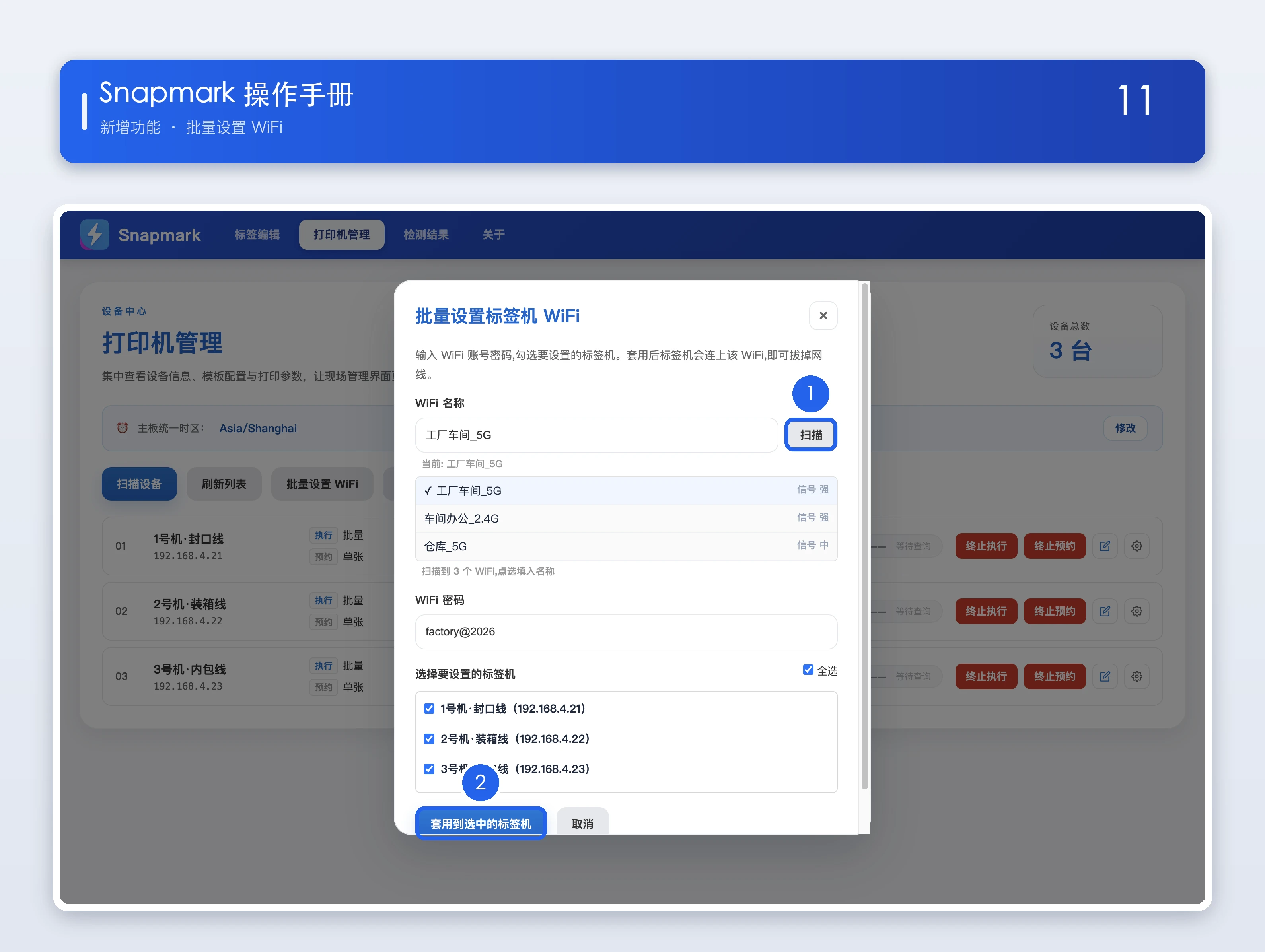Click 终止预约 for 3号机·内包线
Viewport: 1265px width, 952px height.
[1054, 676]
